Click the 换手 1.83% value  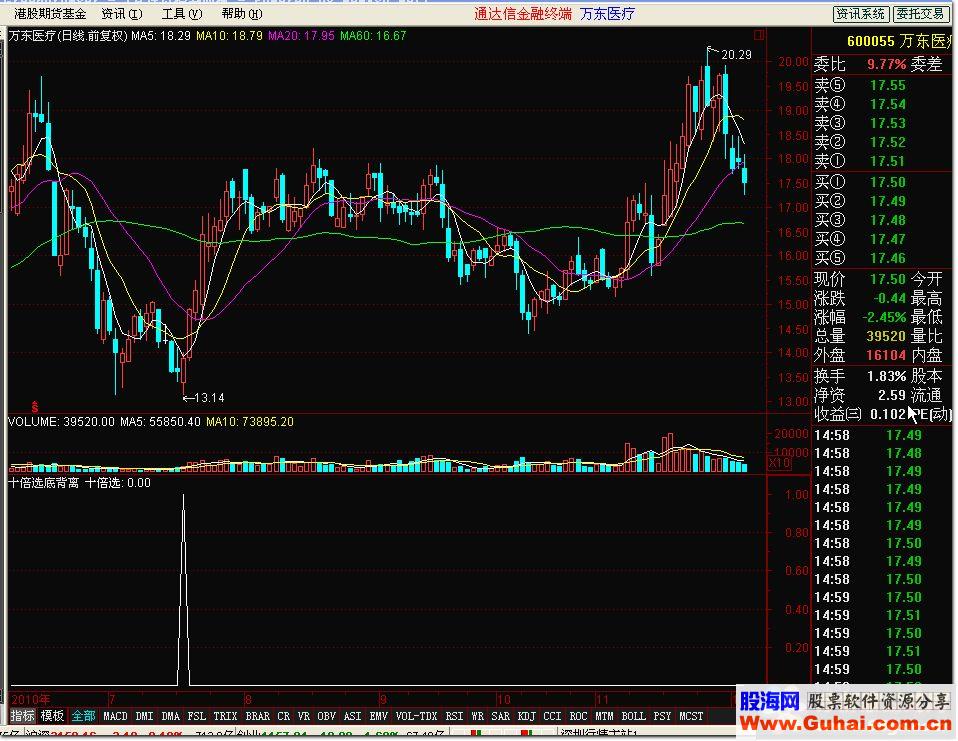pos(886,376)
